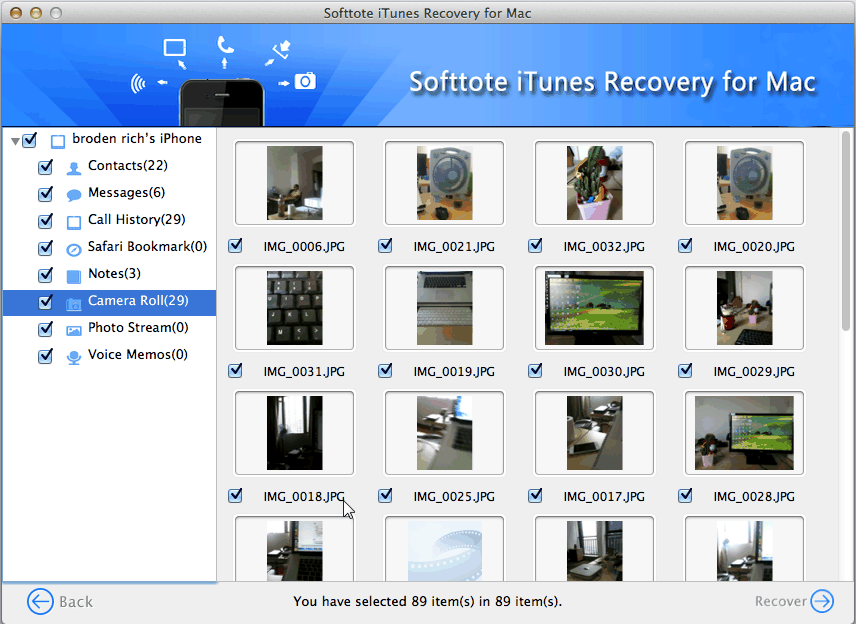The height and width of the screenshot is (624, 856).
Task: Open the IMG_0031.JPG keyboard thumbnail
Action: 294,308
